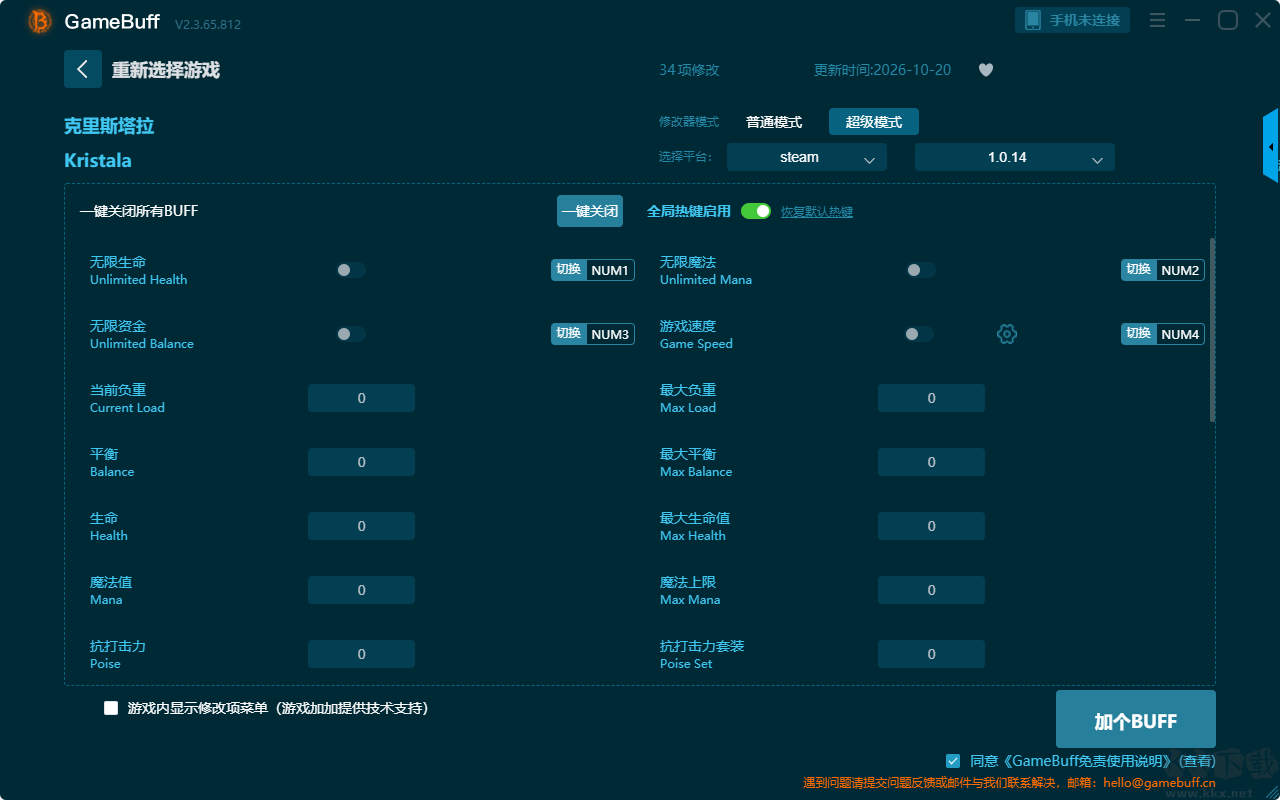Open Game Speed gear settings
The height and width of the screenshot is (800, 1280).
tap(1007, 334)
